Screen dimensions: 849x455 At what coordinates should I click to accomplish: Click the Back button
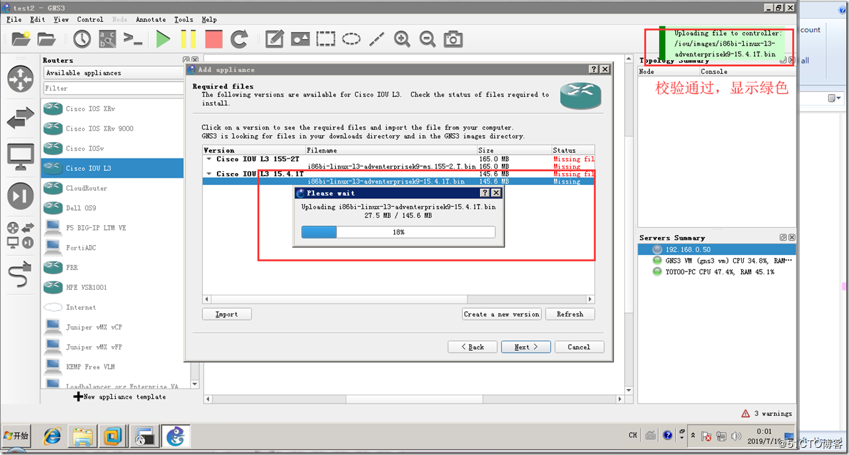click(x=473, y=347)
